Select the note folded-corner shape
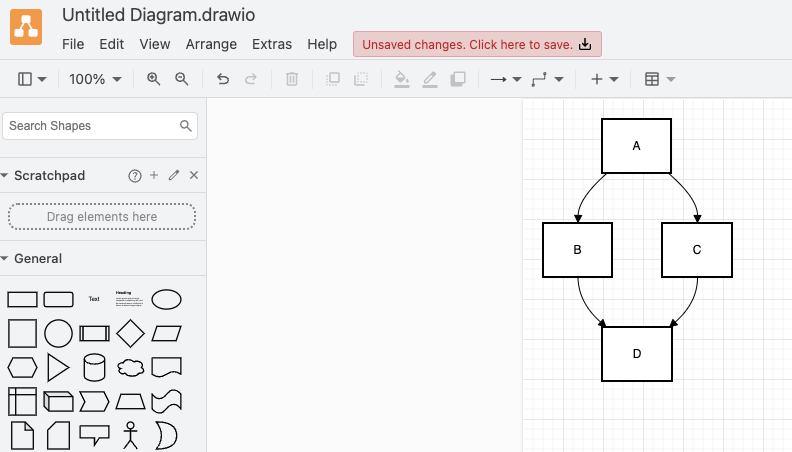Screen dimensions: 792x452 point(22,436)
